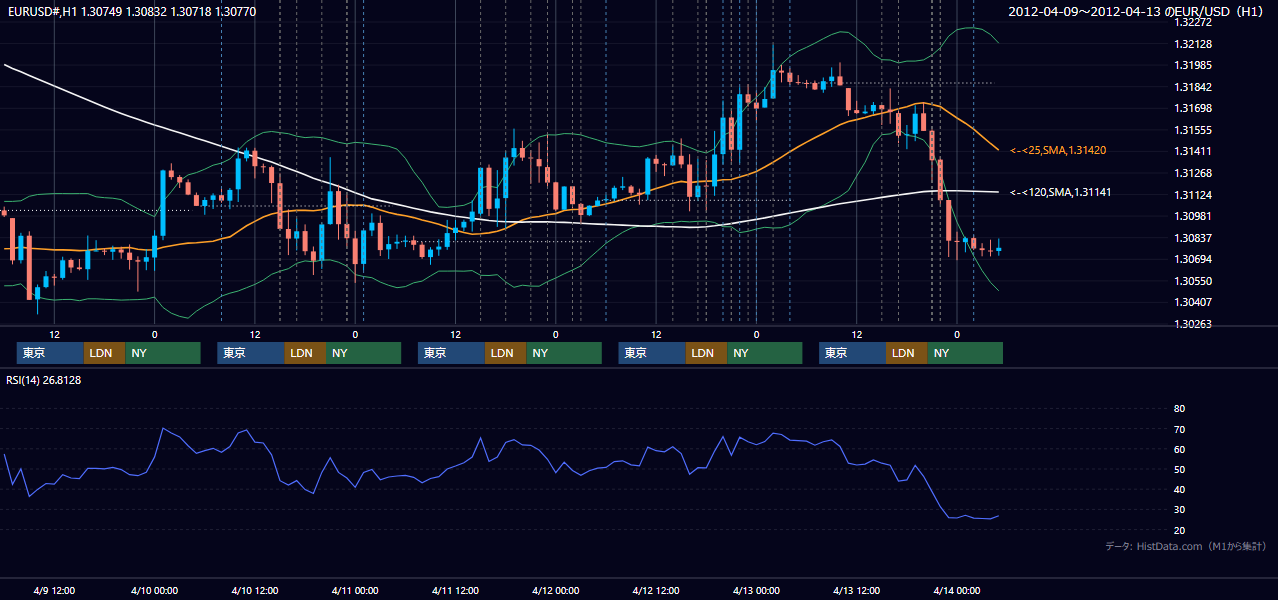Select the 25 SMA 1.31420 label
This screenshot has width=1278, height=600.
pos(1058,150)
